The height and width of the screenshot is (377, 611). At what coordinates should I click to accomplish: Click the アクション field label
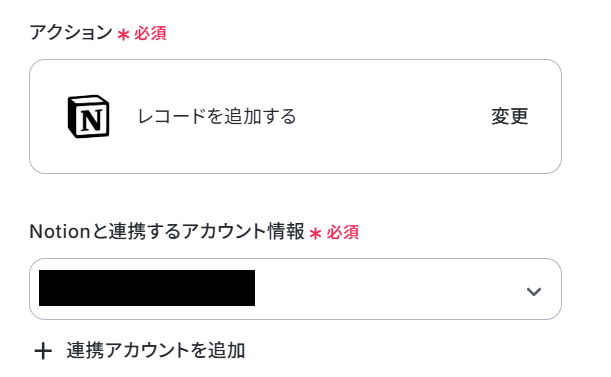coord(71,32)
